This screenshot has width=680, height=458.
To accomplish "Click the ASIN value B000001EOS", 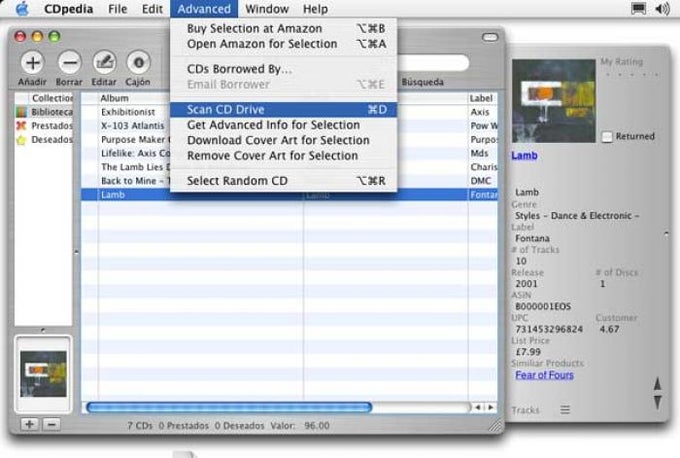I will [543, 307].
